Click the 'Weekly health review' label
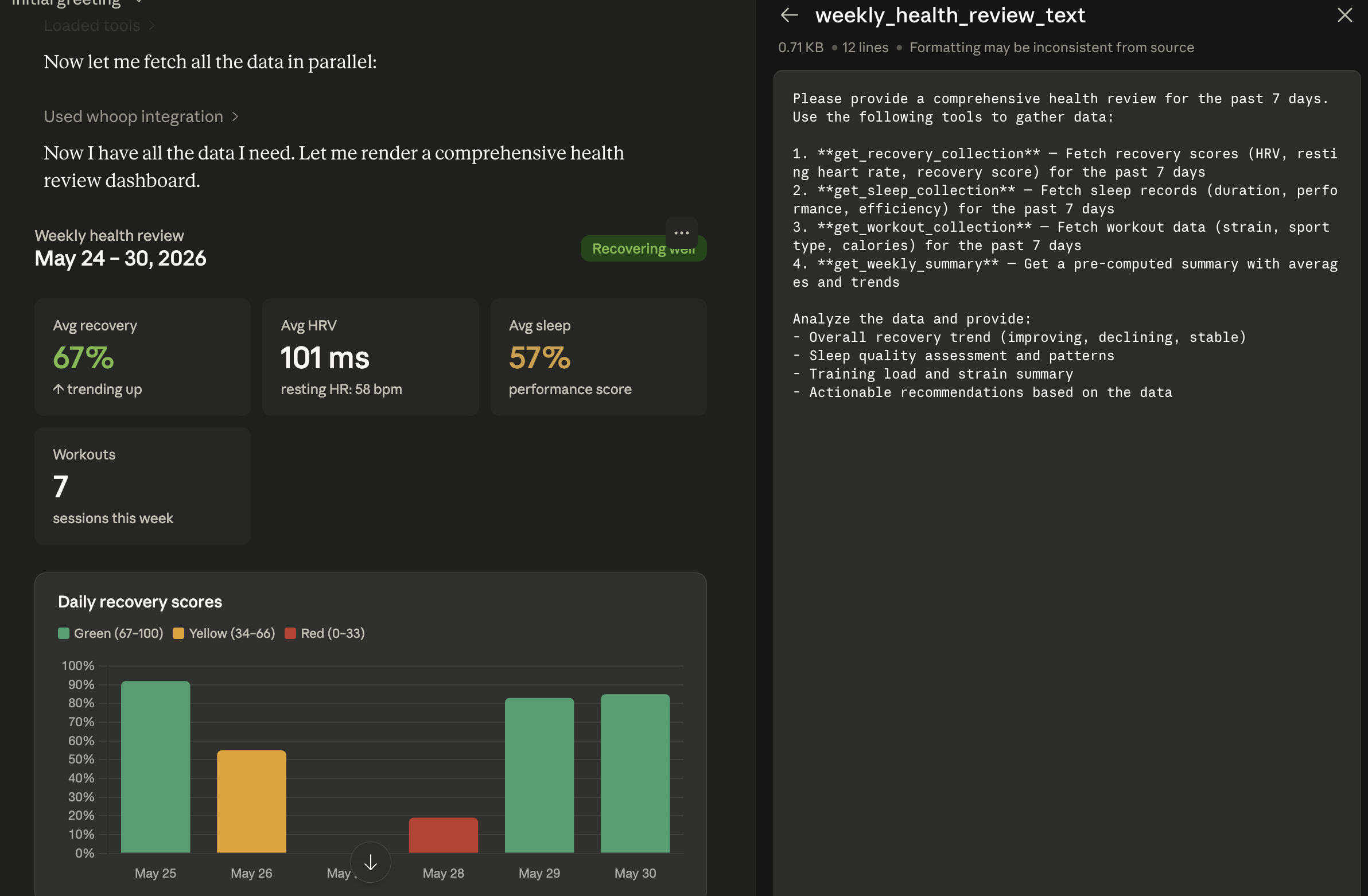The width and height of the screenshot is (1368, 896). pyautogui.click(x=109, y=236)
